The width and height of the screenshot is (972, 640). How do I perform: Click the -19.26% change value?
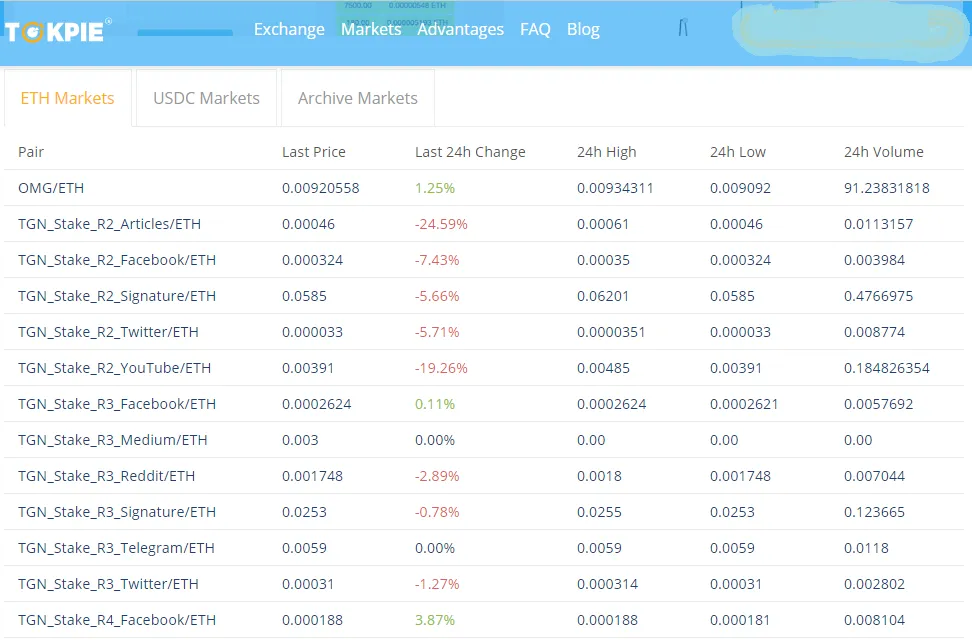[x=441, y=368]
